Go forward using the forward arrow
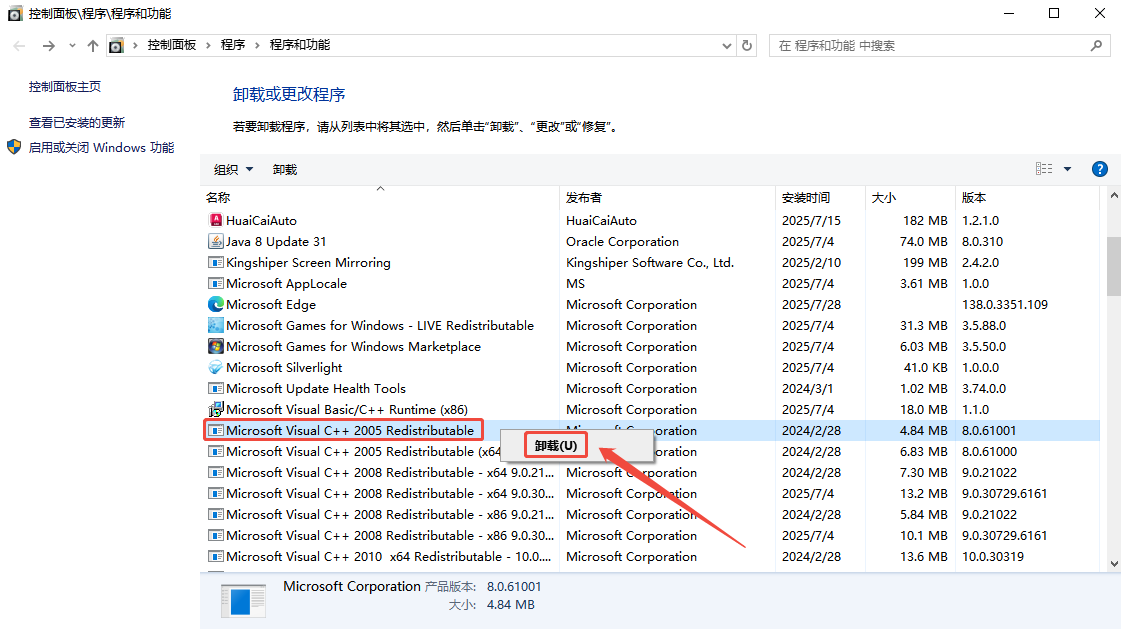1121x629 pixels. pyautogui.click(x=49, y=46)
